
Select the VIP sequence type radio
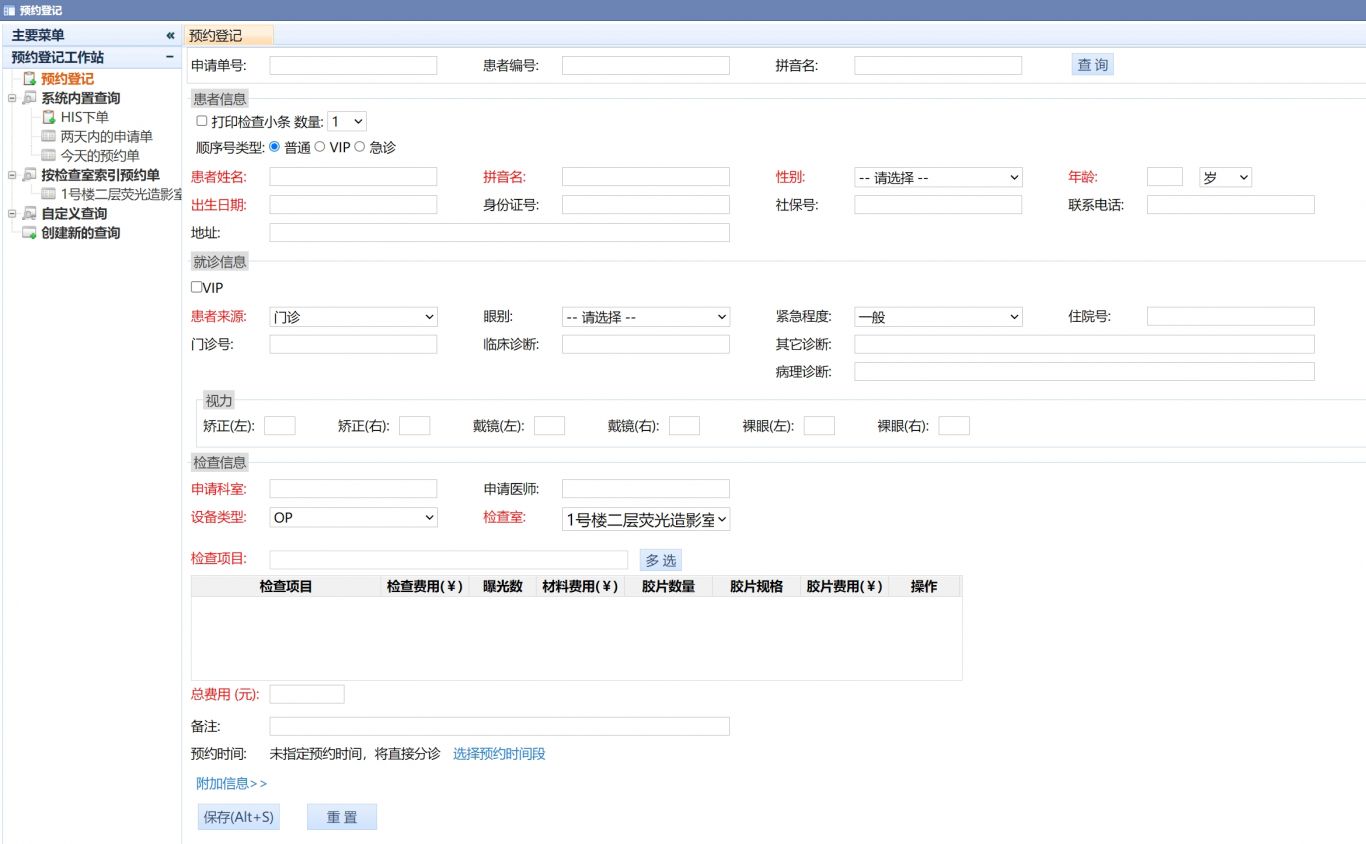click(320, 146)
